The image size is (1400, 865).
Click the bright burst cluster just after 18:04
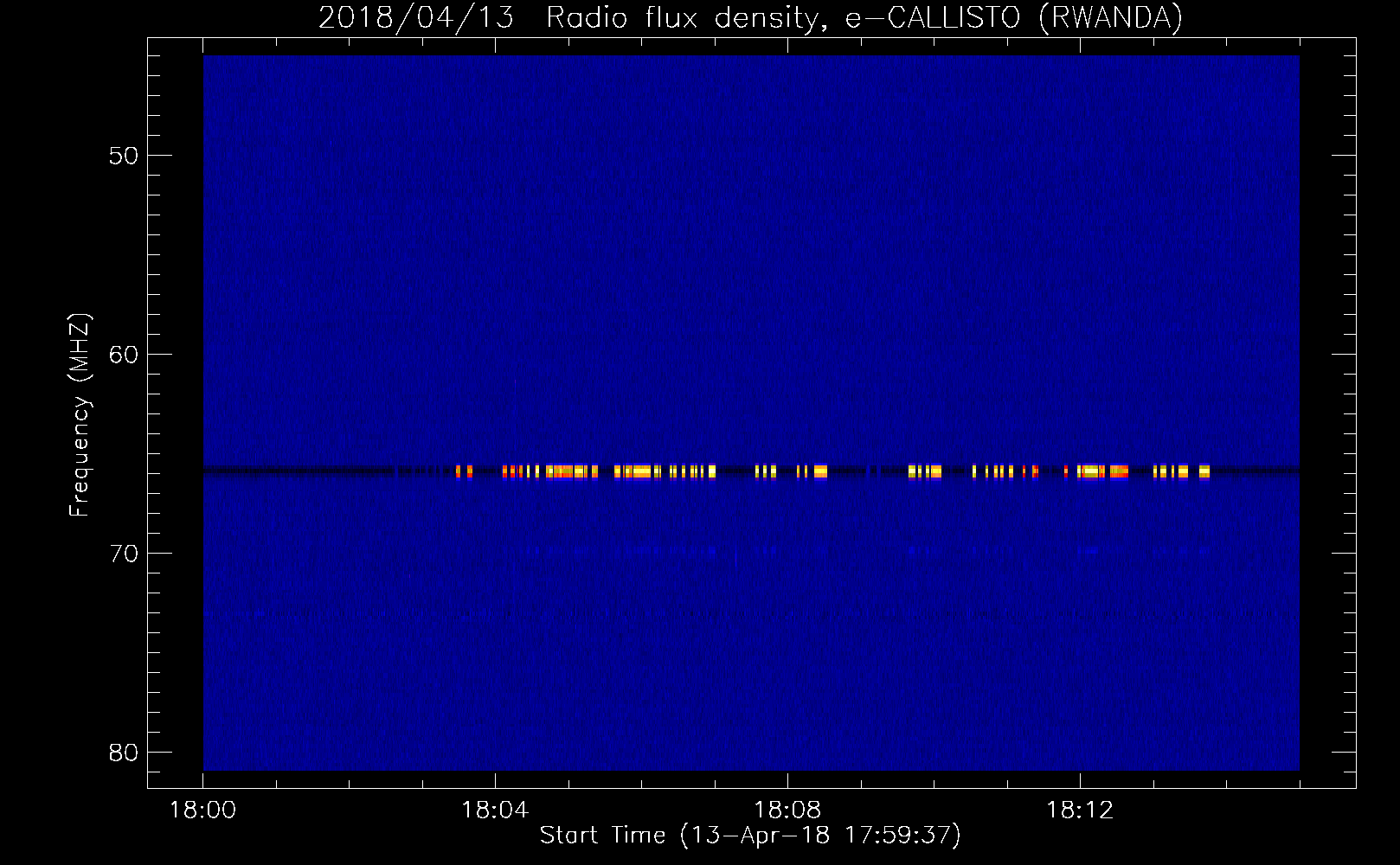pyautogui.click(x=550, y=471)
